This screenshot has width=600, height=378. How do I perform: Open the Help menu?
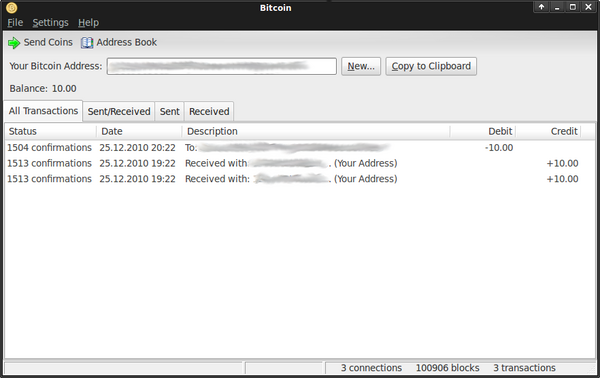pyautogui.click(x=88, y=23)
